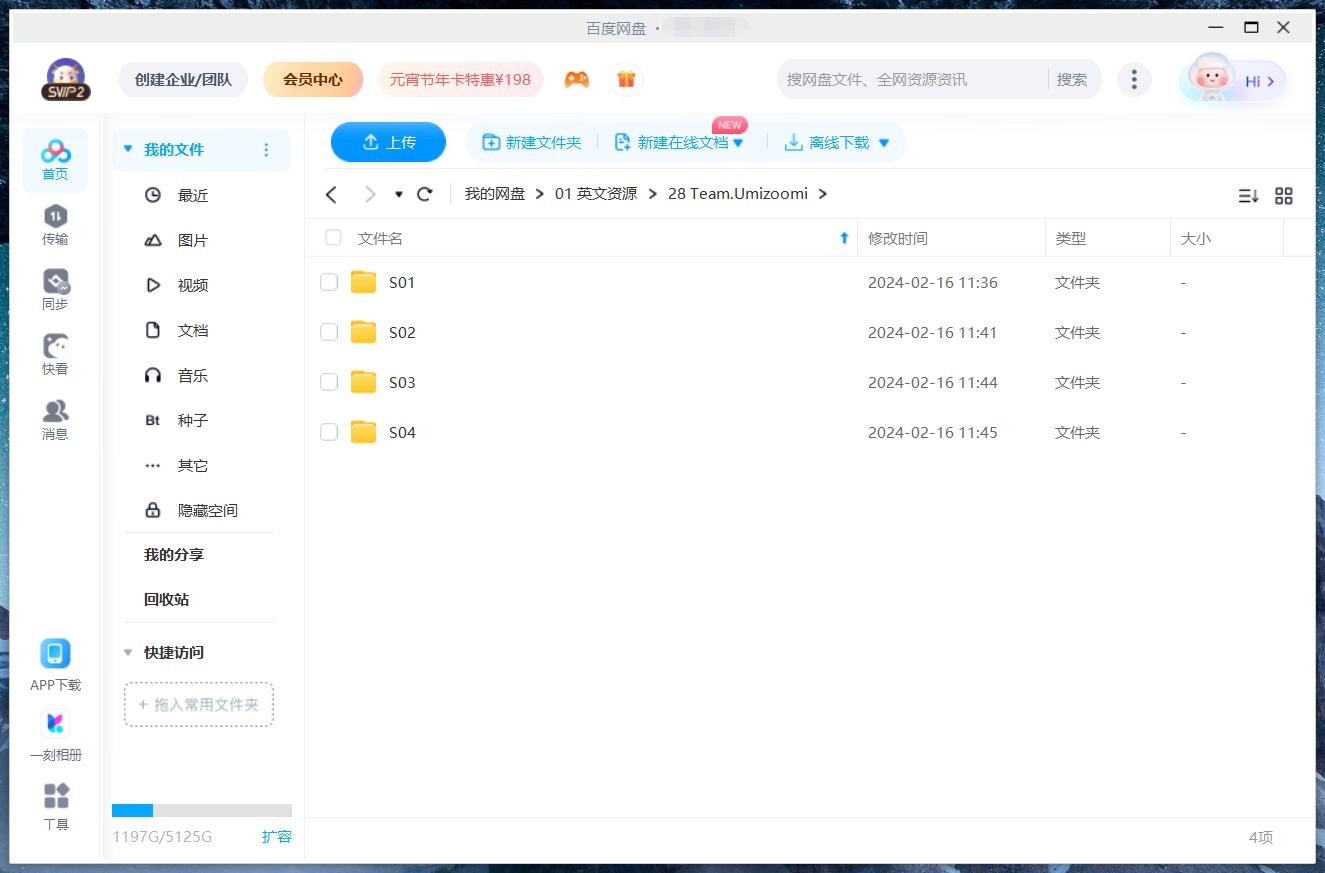Viewport: 1325px width, 873px height.
Task: Click the storage usage progress bar
Action: [x=200, y=810]
